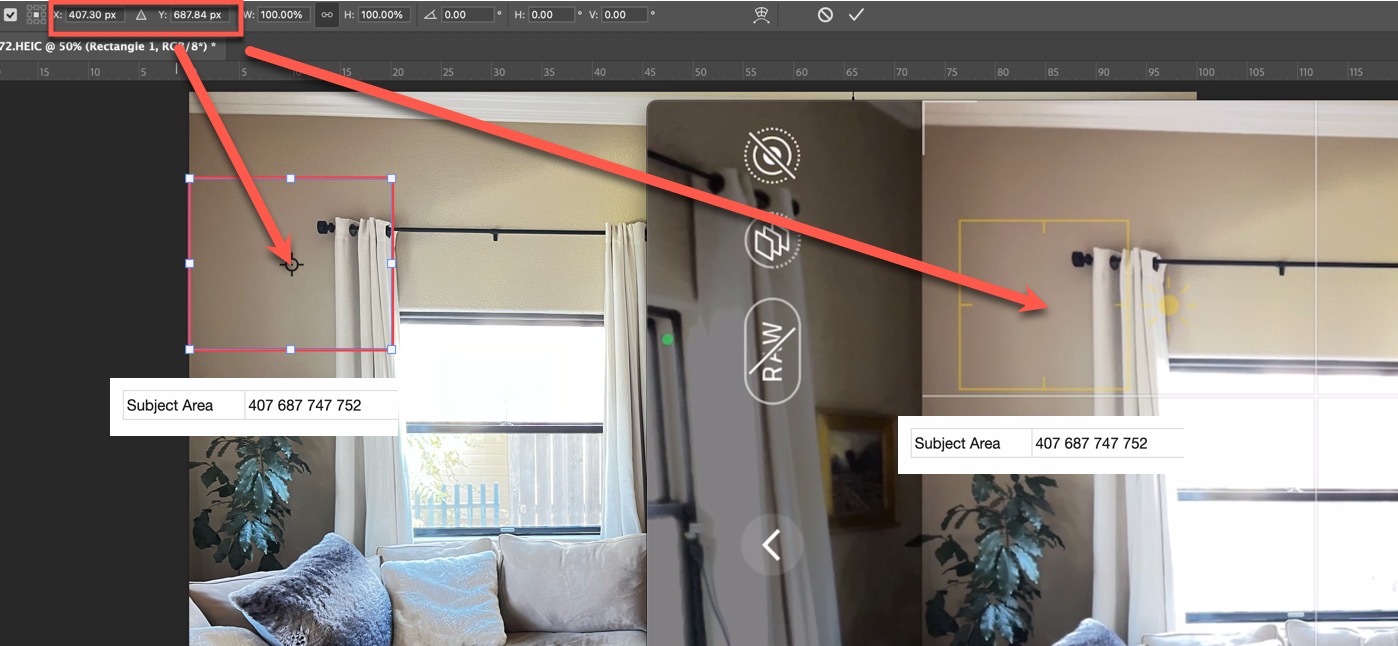This screenshot has width=1398, height=646.
Task: Toggle the maintain aspect ratio link icon
Action: tap(326, 15)
